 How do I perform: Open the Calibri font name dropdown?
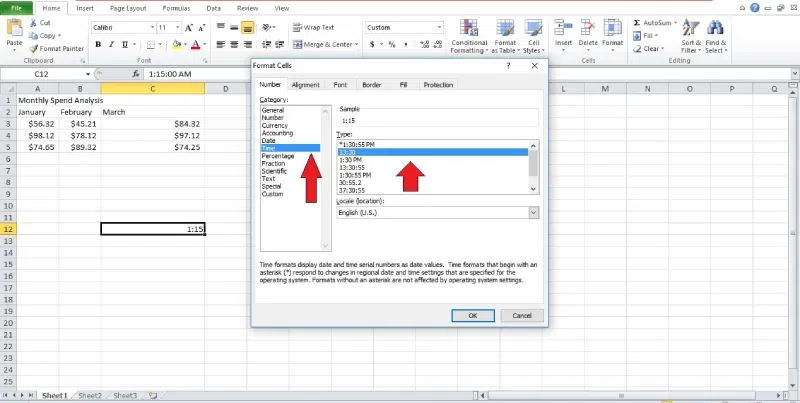[x=153, y=28]
